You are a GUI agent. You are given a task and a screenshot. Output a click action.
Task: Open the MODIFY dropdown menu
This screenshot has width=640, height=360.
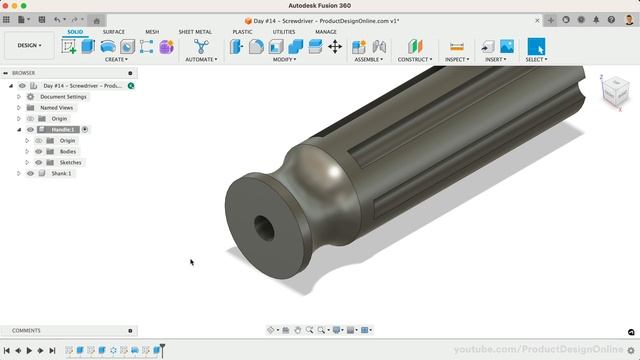pyautogui.click(x=284, y=60)
